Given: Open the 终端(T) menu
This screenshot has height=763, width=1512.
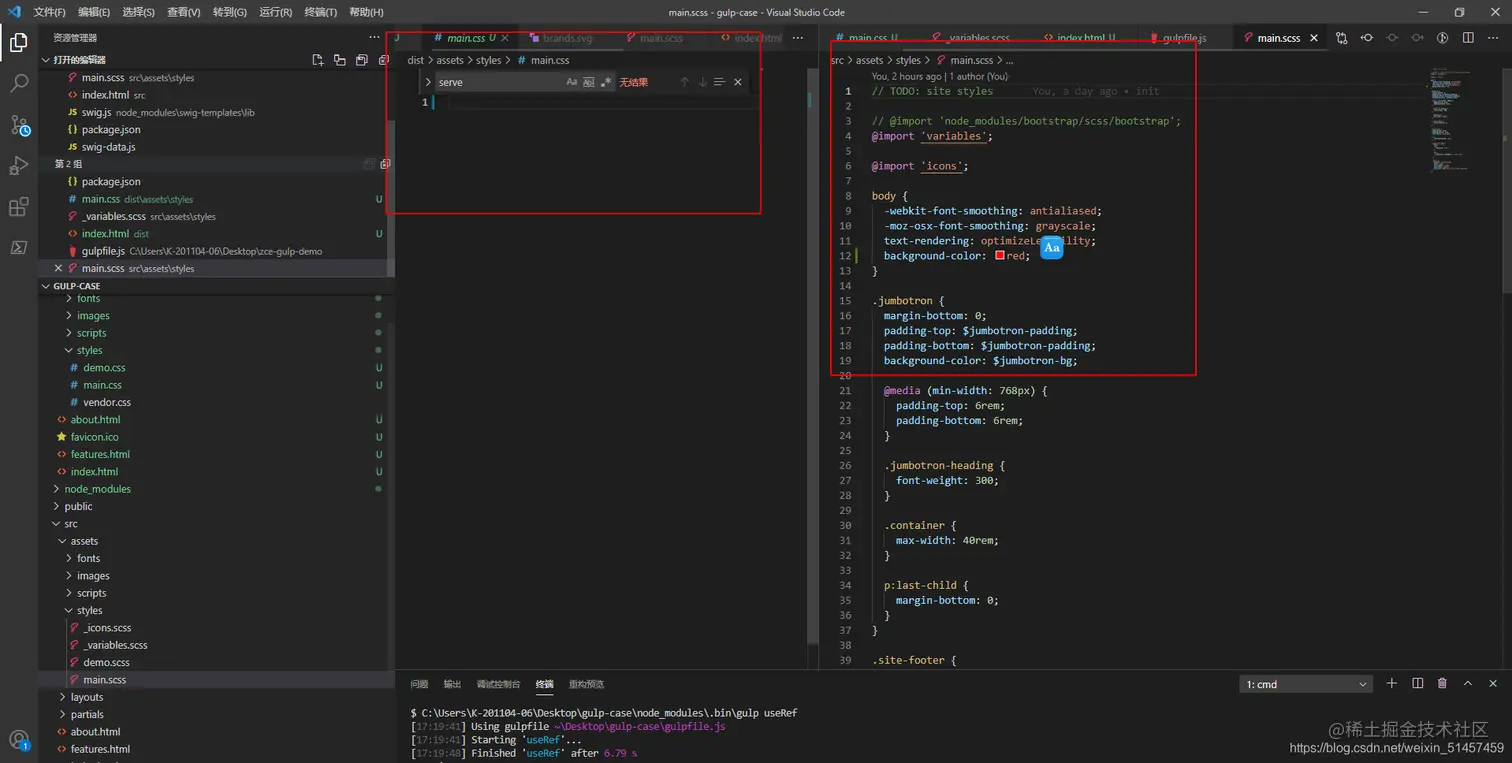Looking at the screenshot, I should click(320, 12).
